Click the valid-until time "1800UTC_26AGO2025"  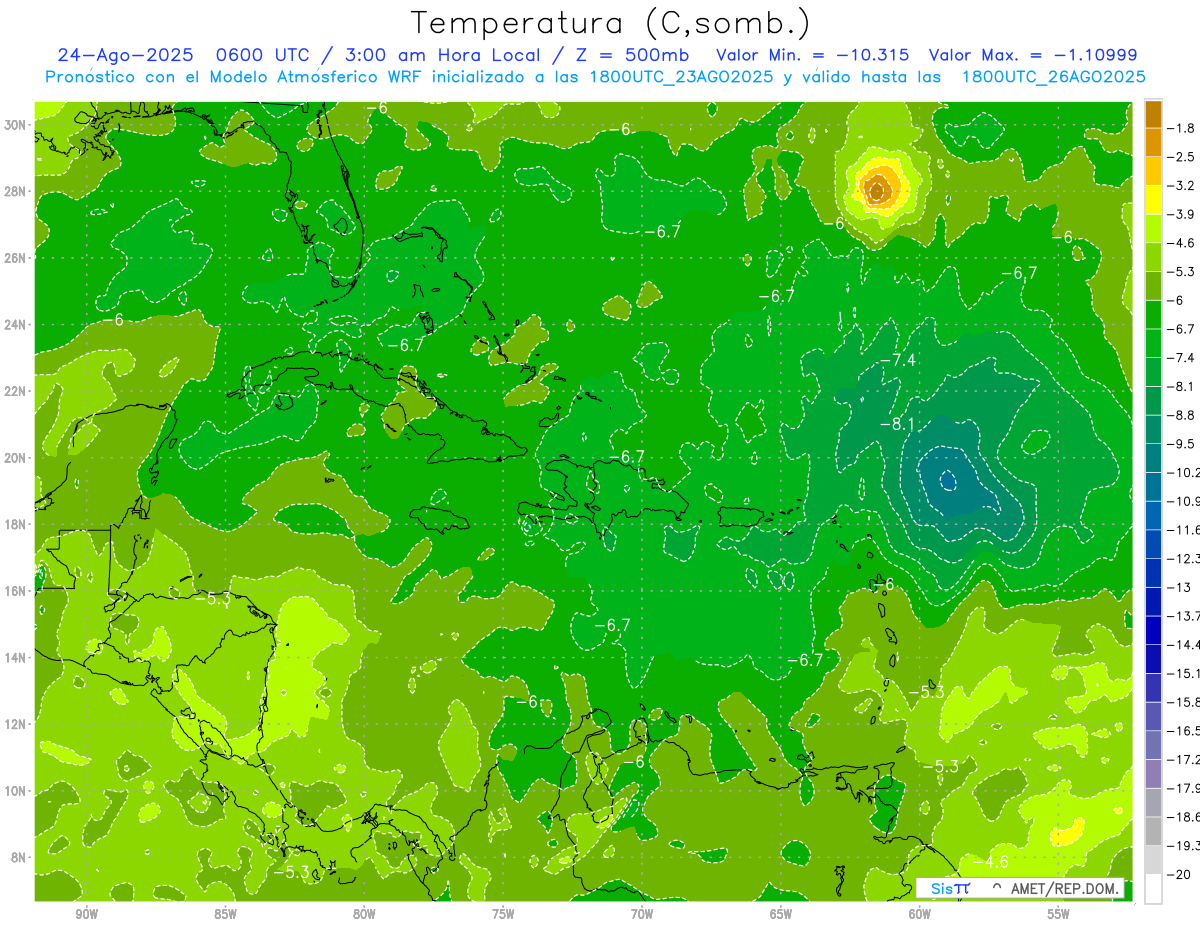[x=1053, y=77]
